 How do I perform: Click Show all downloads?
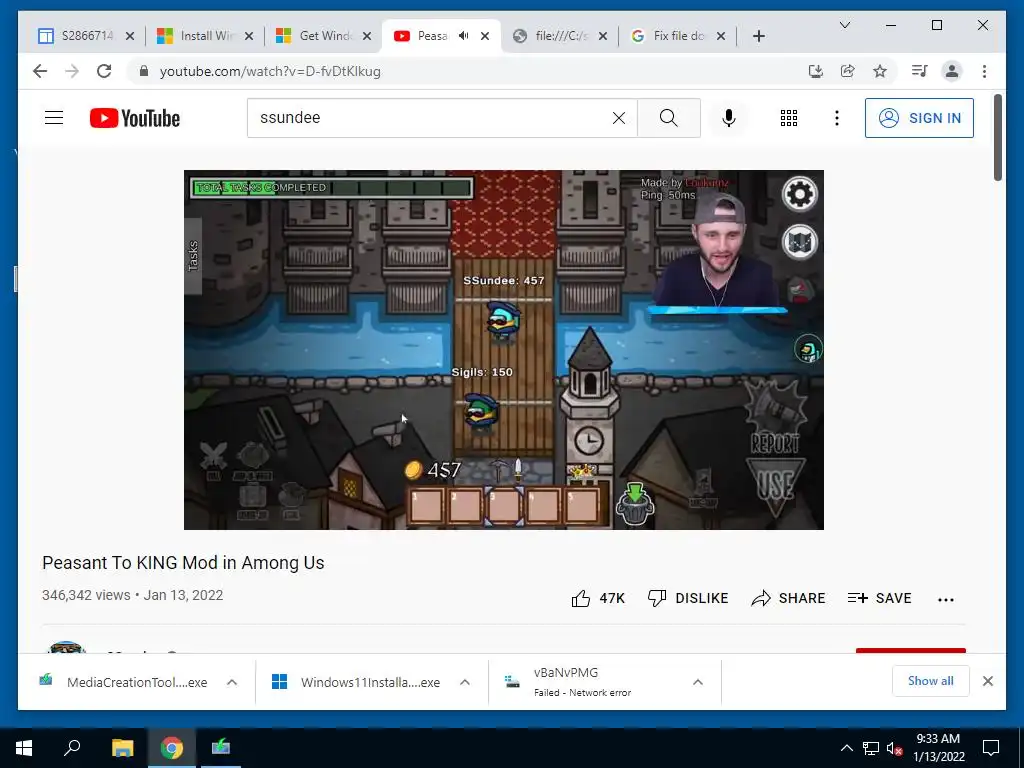931,681
